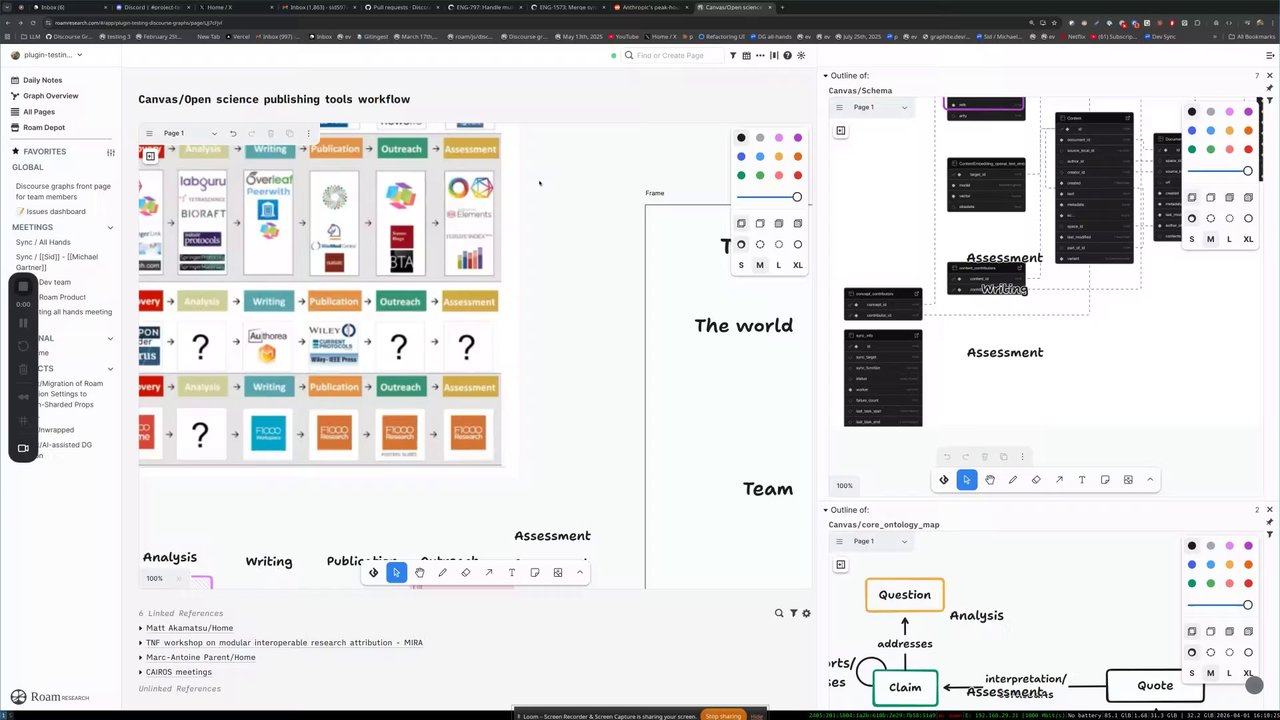Choose size S in Canvas/Schema style panel
Viewport: 1280px width, 720px height.
(1192, 239)
